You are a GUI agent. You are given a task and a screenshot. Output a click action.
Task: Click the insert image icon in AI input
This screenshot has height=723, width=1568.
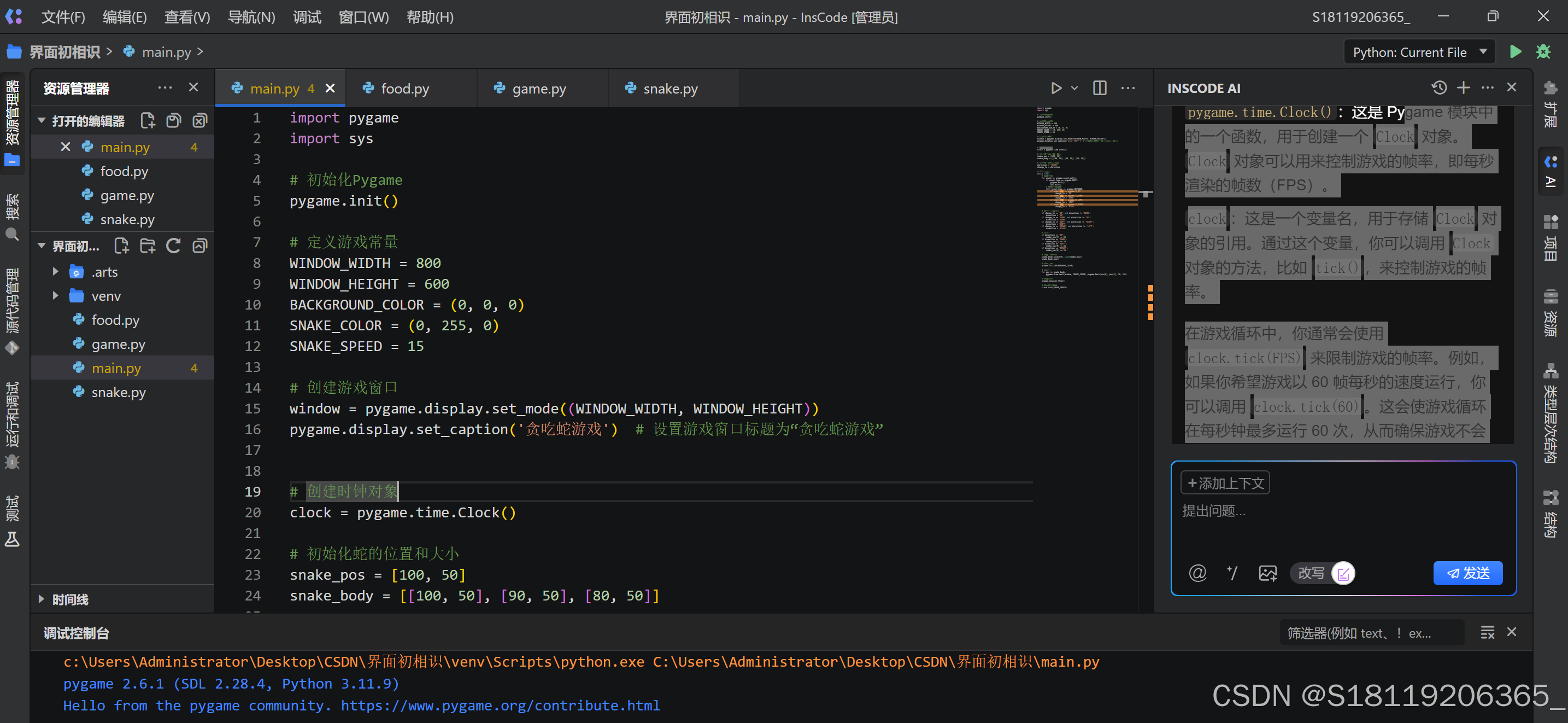[x=1267, y=573]
